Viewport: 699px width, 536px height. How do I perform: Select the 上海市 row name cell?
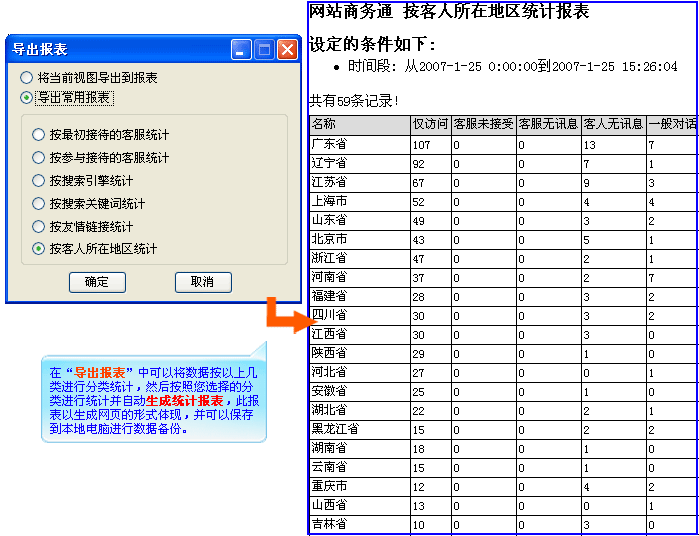click(x=359, y=202)
